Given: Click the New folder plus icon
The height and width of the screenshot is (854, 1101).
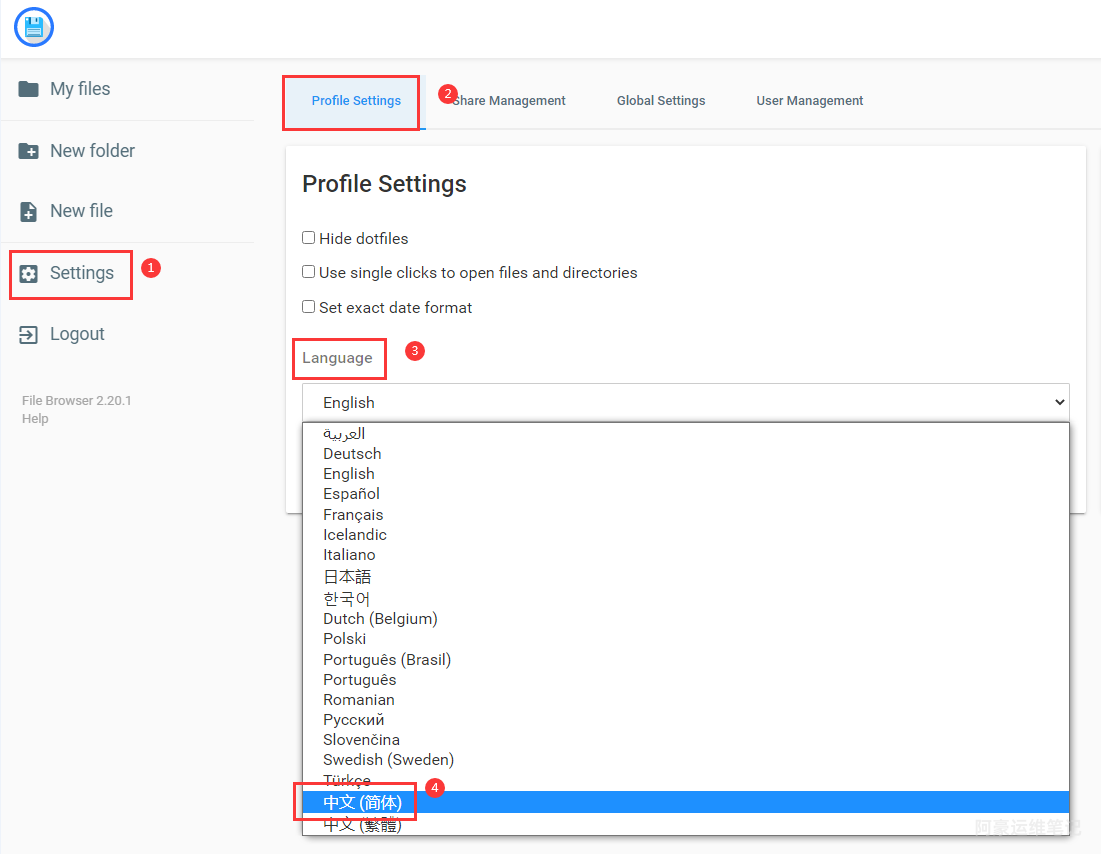Looking at the screenshot, I should click(29, 151).
